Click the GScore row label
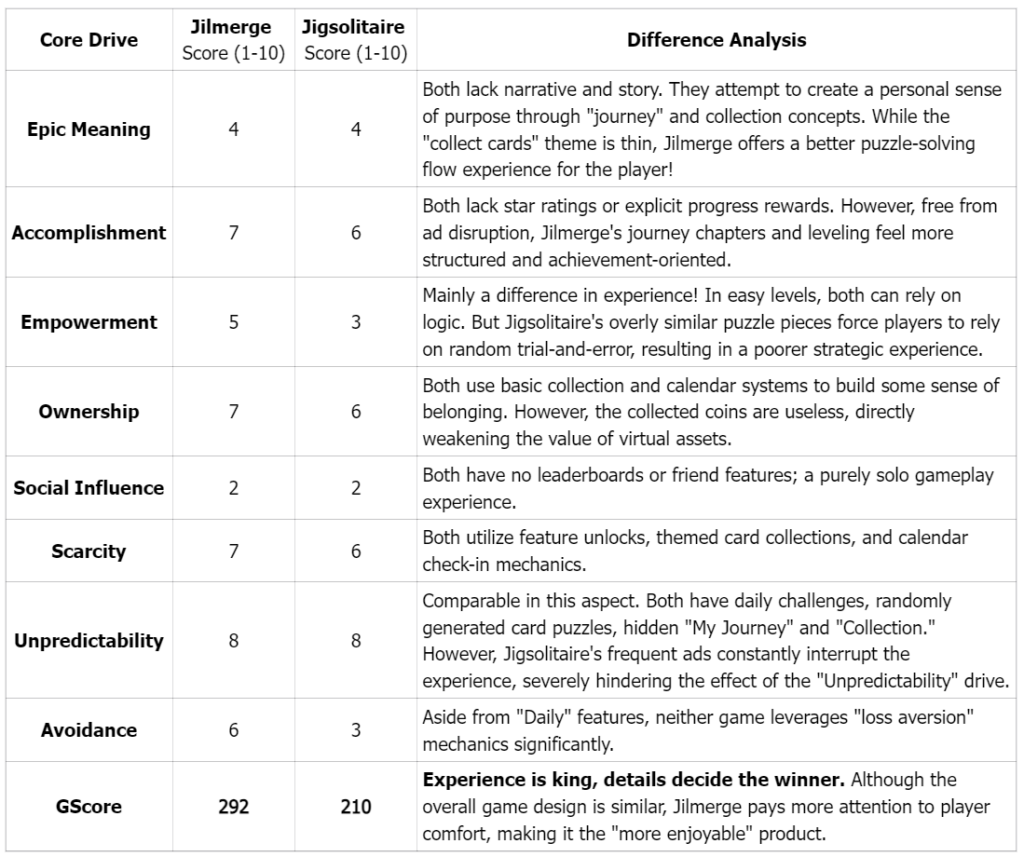The height and width of the screenshot is (857, 1024). click(x=89, y=806)
